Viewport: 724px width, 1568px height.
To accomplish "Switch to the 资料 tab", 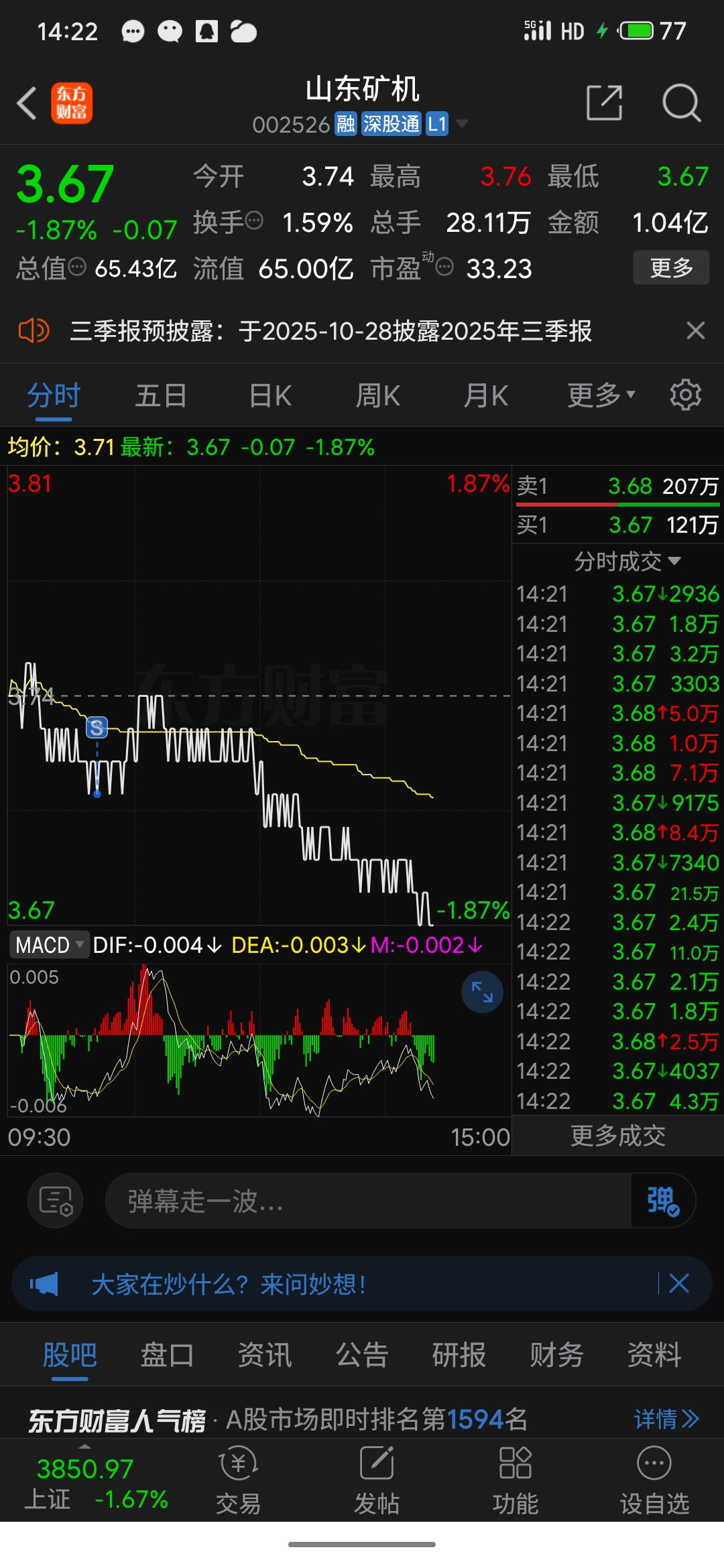I will tap(654, 1355).
